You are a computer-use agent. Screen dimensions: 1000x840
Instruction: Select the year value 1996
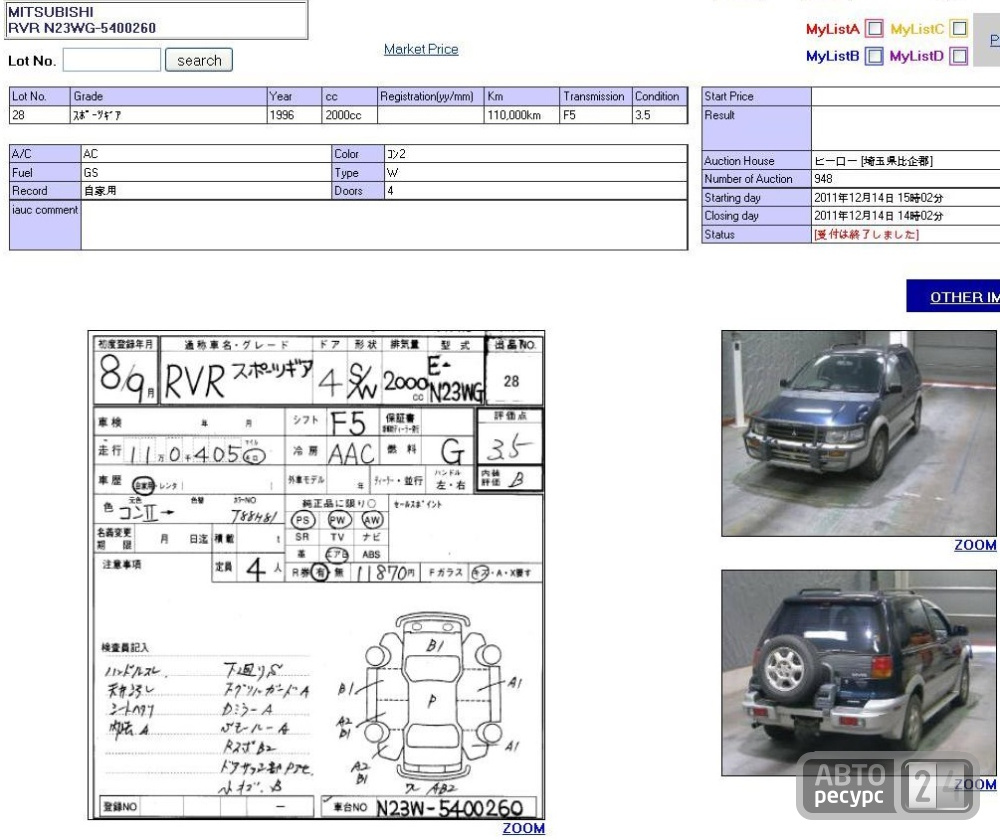[281, 115]
